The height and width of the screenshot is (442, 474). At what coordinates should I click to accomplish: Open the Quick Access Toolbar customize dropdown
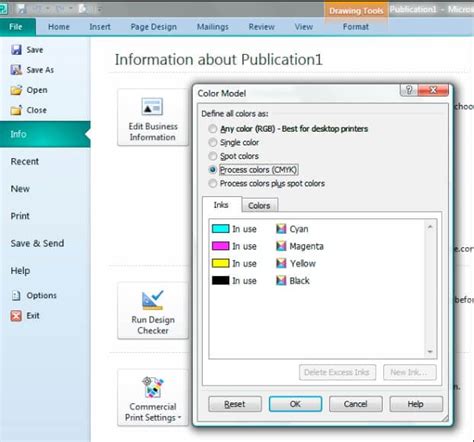(x=99, y=9)
